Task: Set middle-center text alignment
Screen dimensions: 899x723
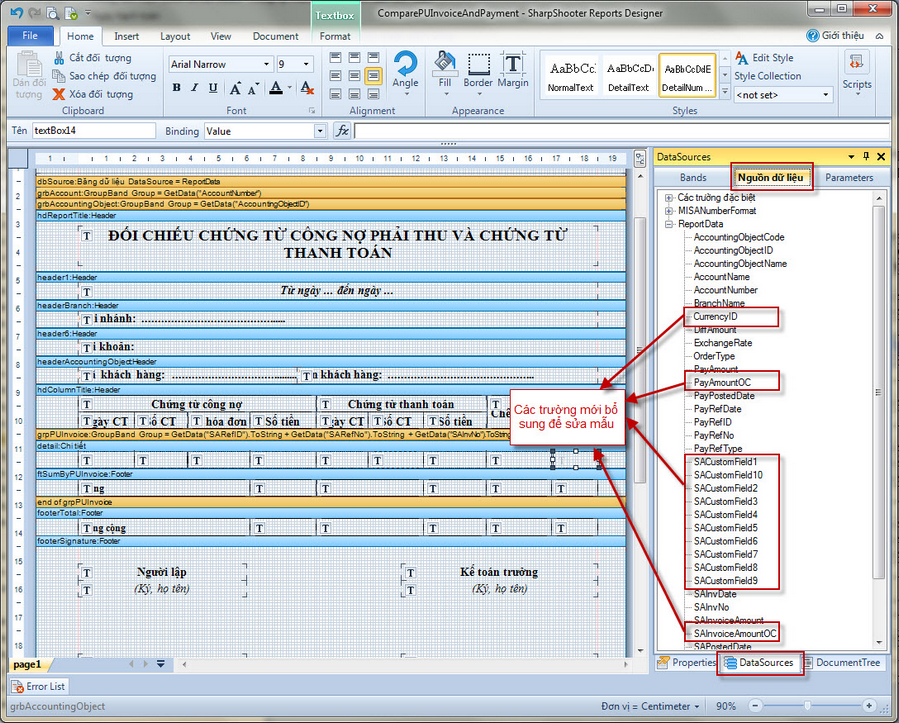Action: pyautogui.click(x=355, y=76)
